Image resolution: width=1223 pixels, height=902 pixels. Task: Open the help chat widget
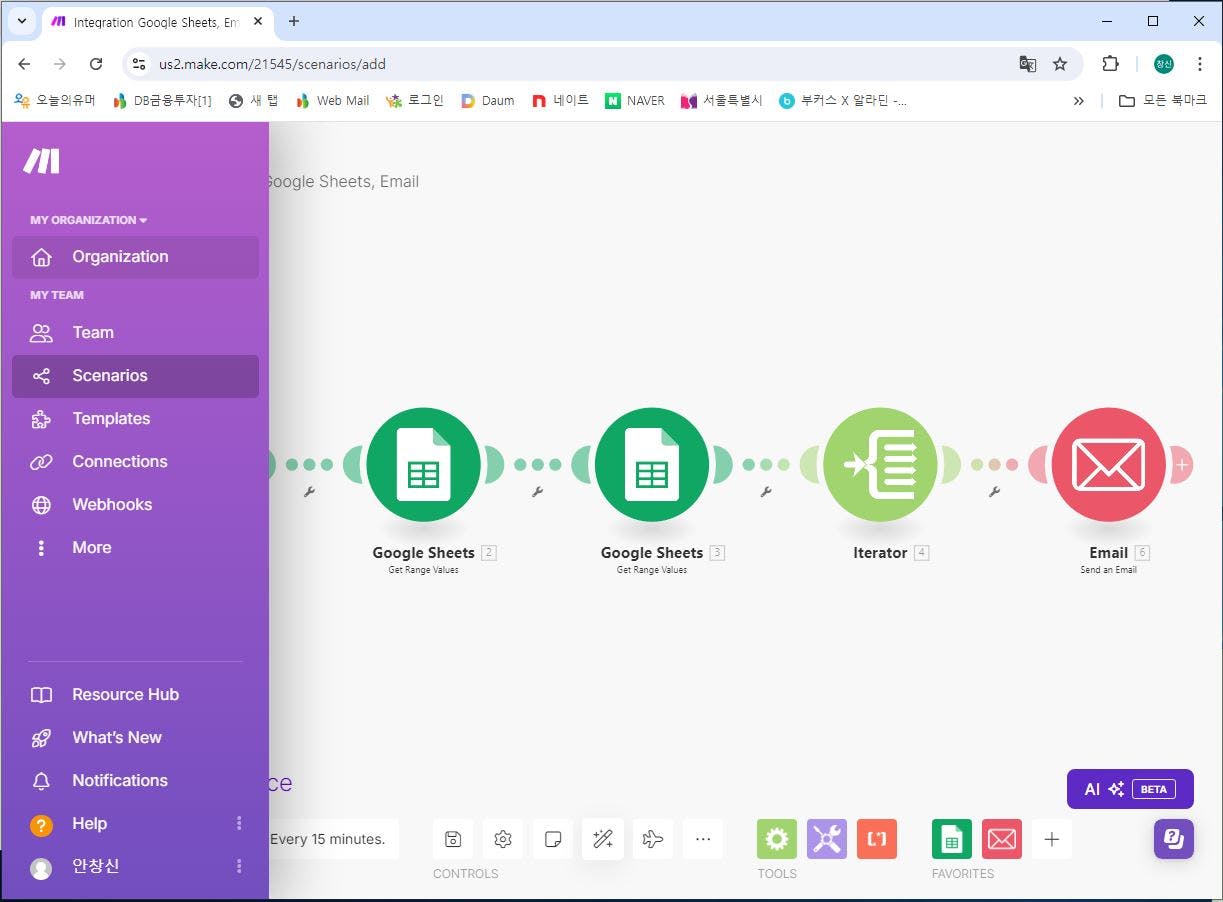[1174, 839]
